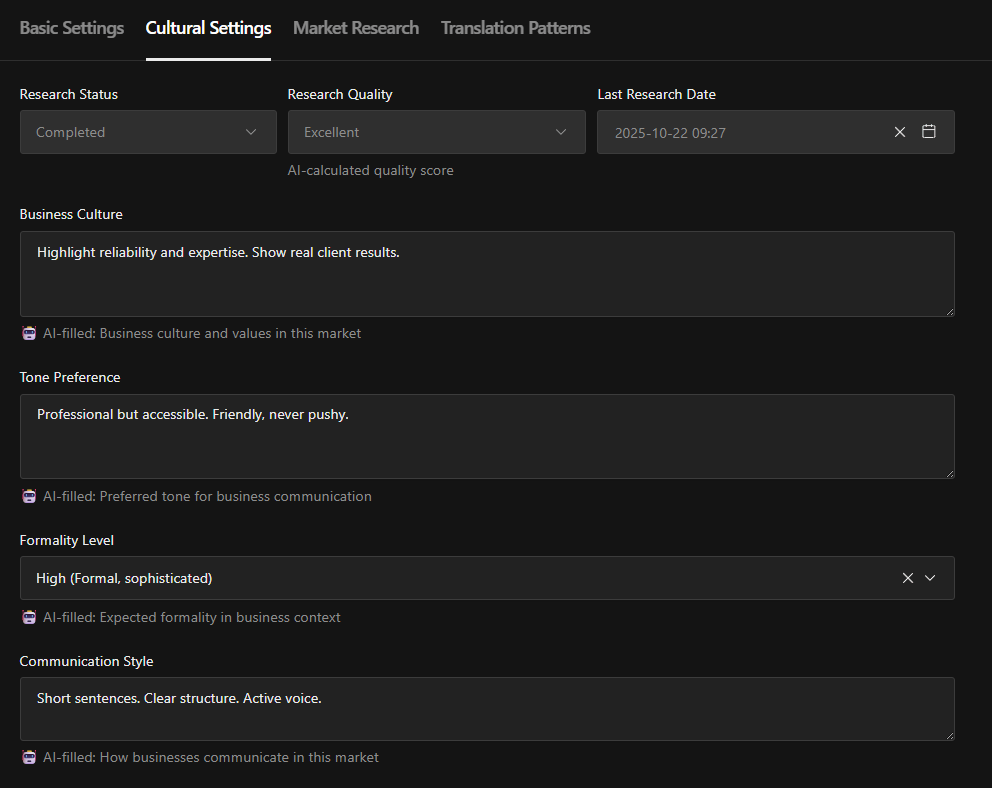Go to the Translation Patterns tab
This screenshot has width=992, height=788.
[x=515, y=28]
